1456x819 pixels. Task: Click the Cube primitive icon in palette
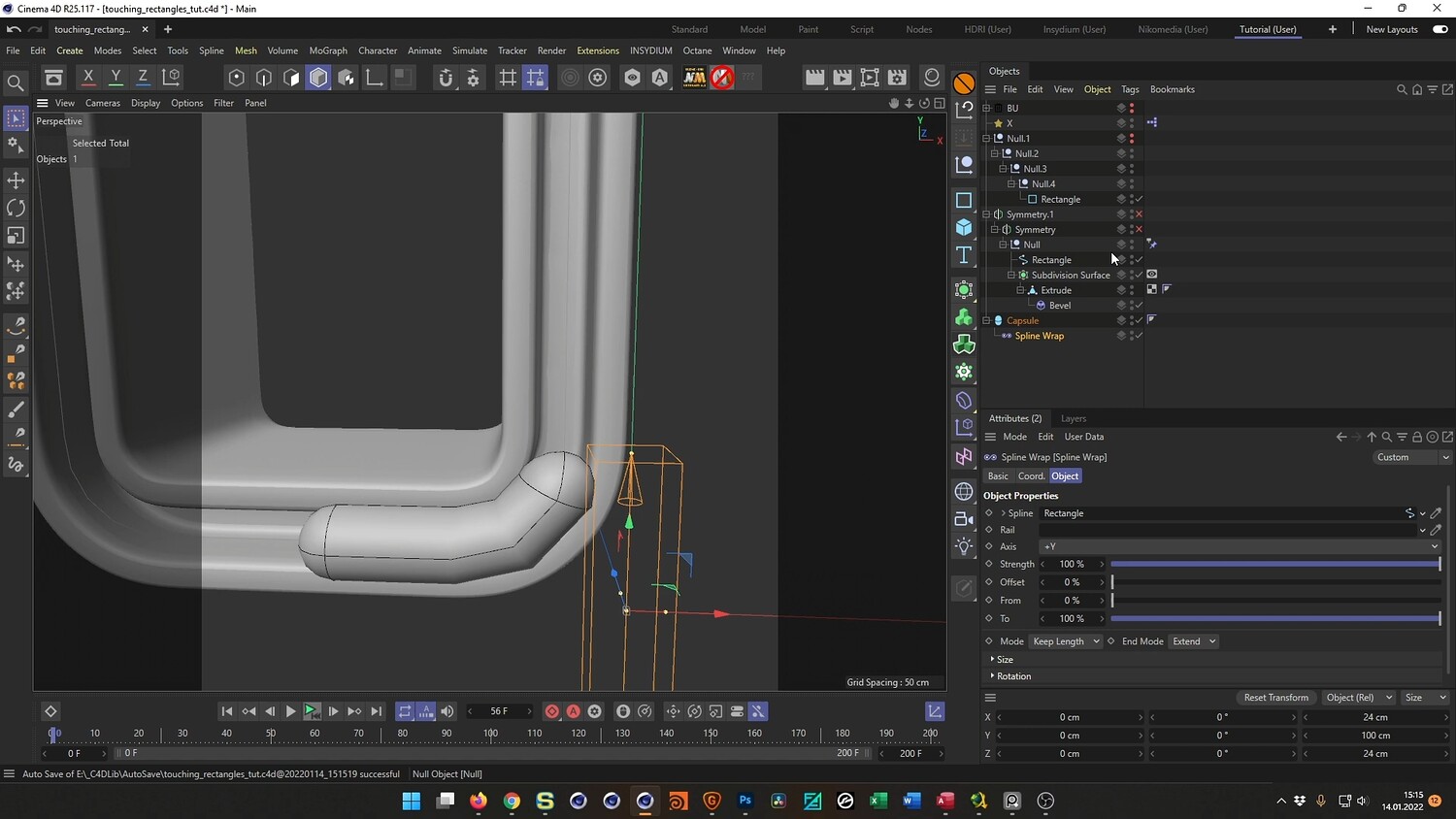[x=964, y=227]
